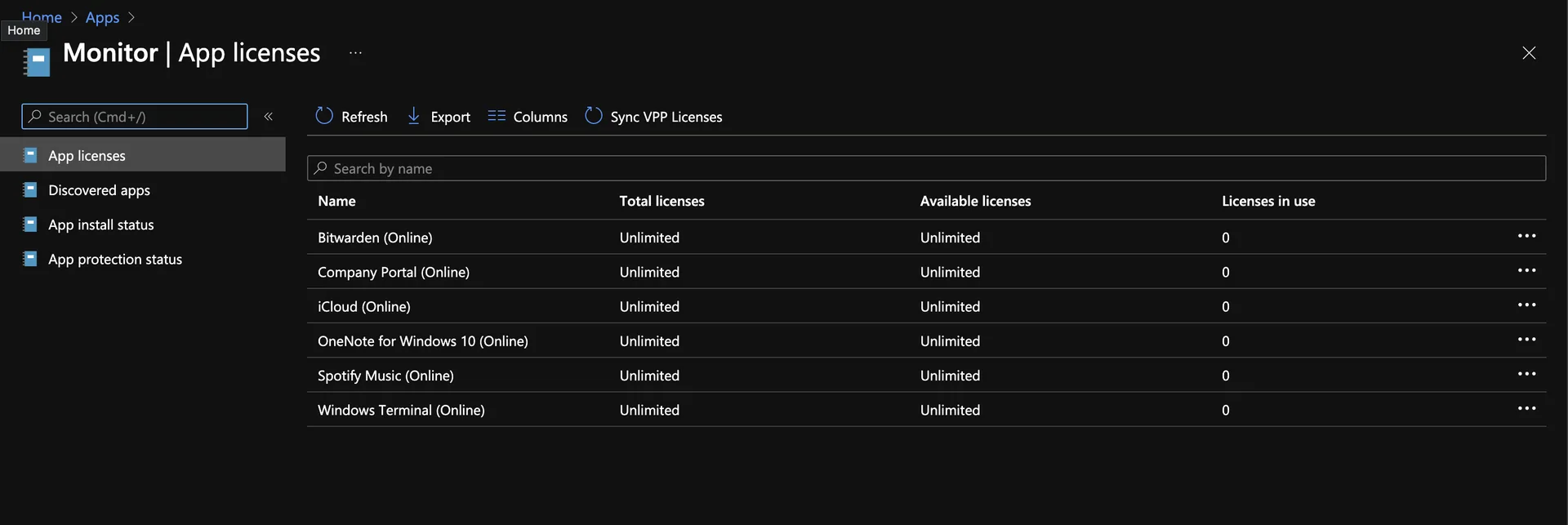Select OneNote for Windows 10 (Online) name

coord(423,340)
